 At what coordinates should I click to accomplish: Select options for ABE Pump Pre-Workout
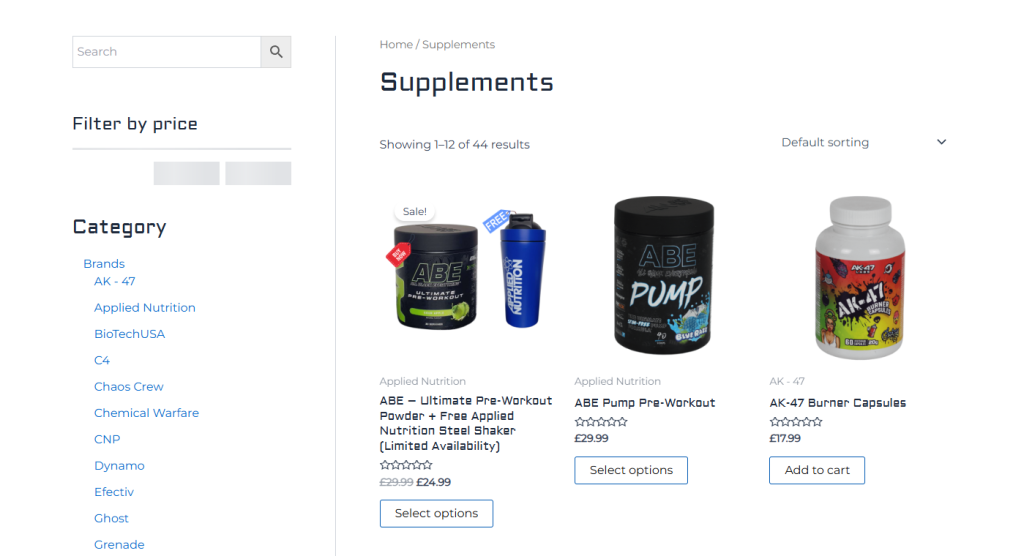(631, 470)
